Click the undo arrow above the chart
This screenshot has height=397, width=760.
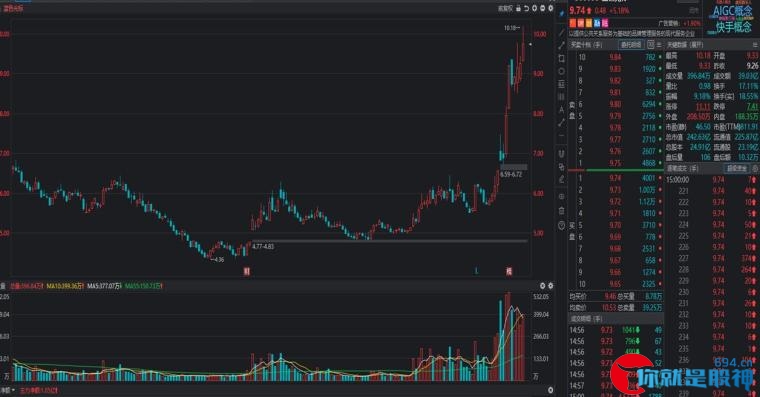tap(526, 8)
